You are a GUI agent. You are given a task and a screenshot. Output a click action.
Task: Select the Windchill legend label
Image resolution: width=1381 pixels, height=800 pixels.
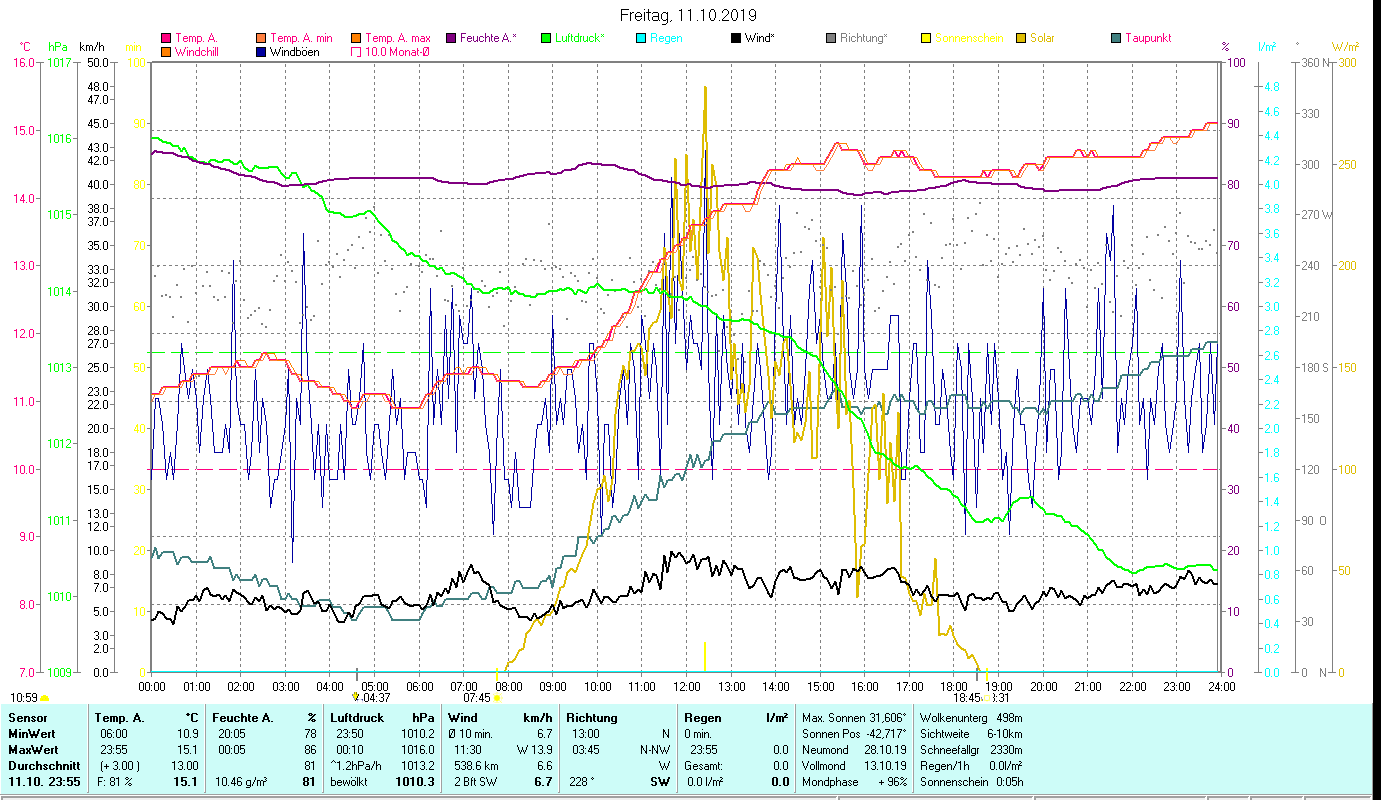[198, 52]
